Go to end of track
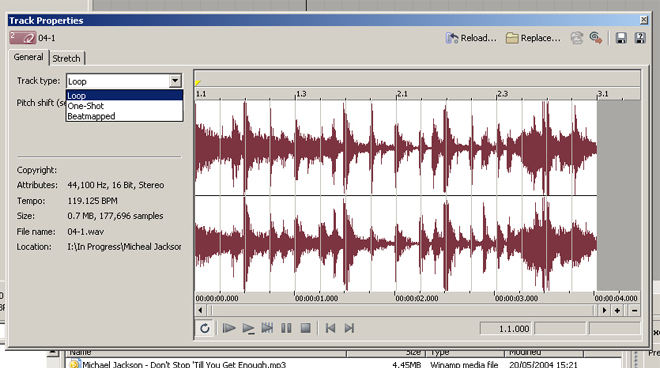Viewport: 660px width, 368px height. 349,328
